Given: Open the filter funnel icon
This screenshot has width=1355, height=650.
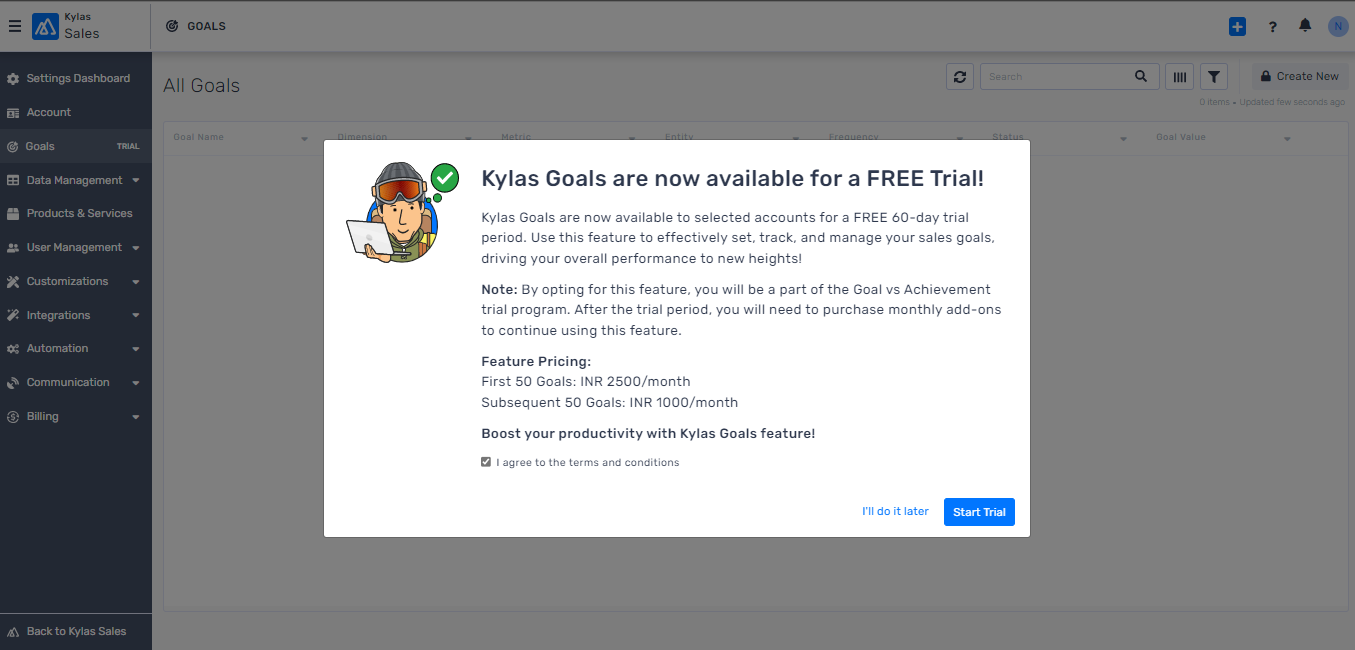Looking at the screenshot, I should click(x=1213, y=76).
